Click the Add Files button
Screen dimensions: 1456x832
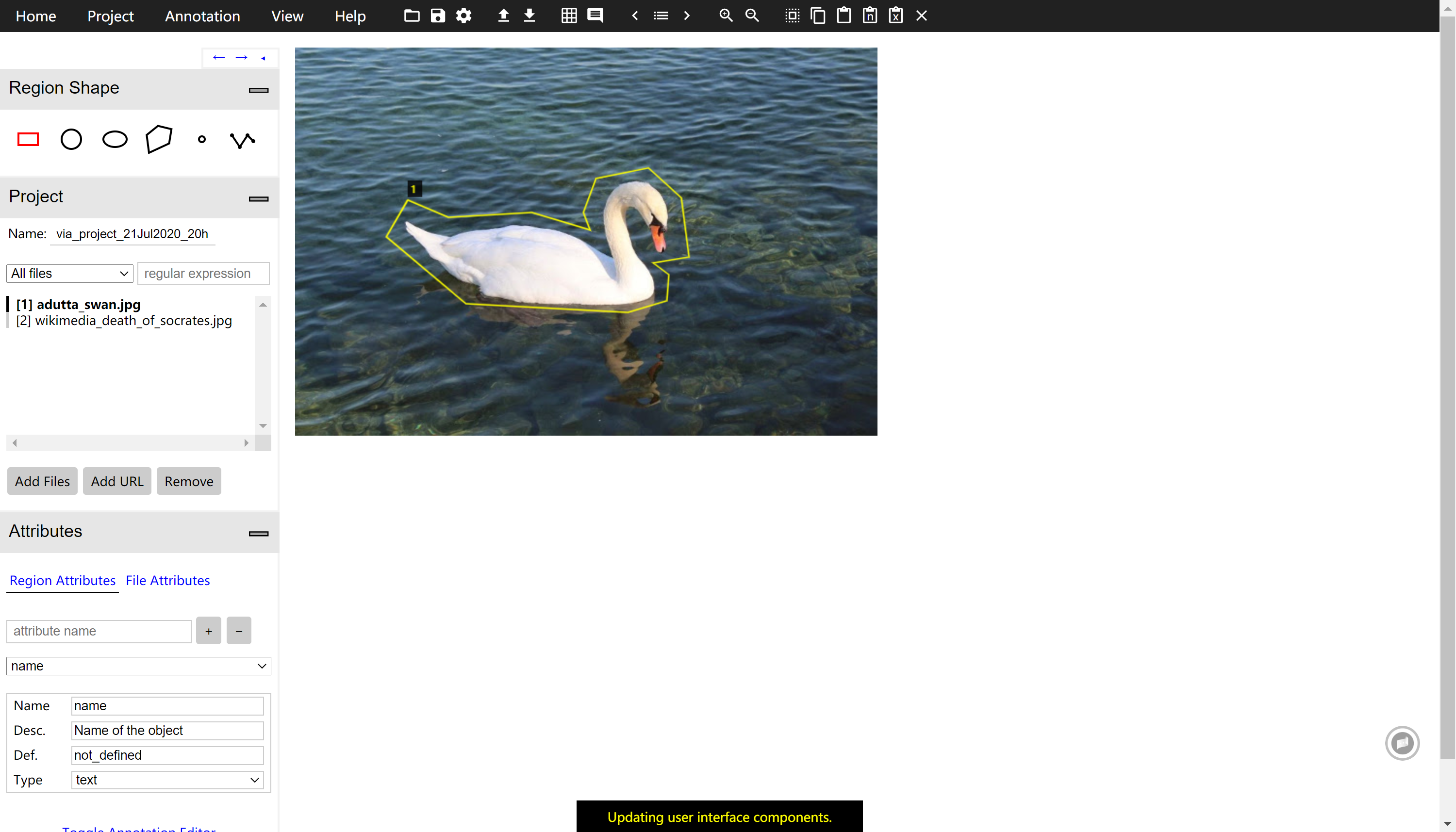pyautogui.click(x=42, y=481)
